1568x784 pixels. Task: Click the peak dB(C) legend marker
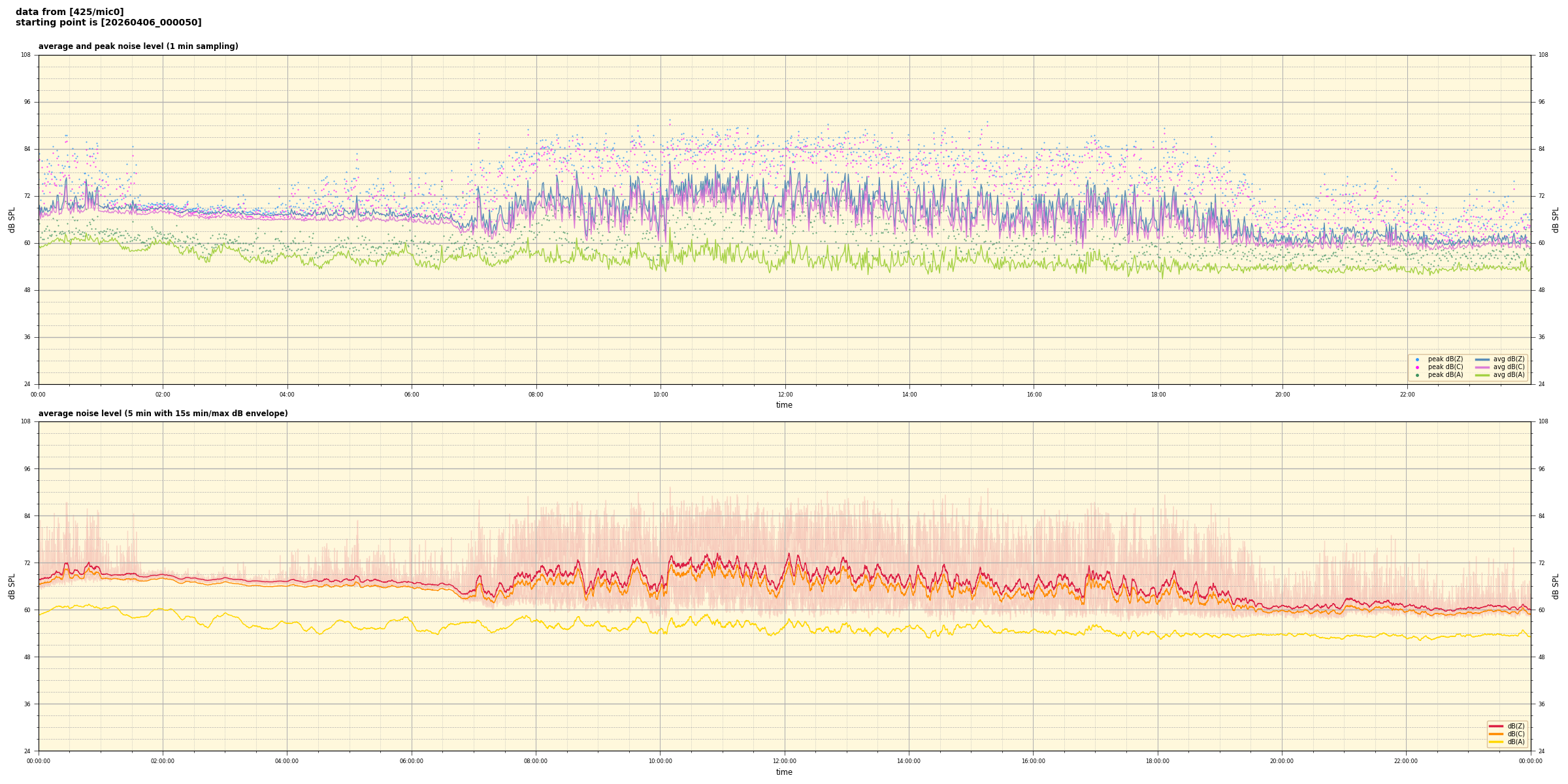(1417, 367)
